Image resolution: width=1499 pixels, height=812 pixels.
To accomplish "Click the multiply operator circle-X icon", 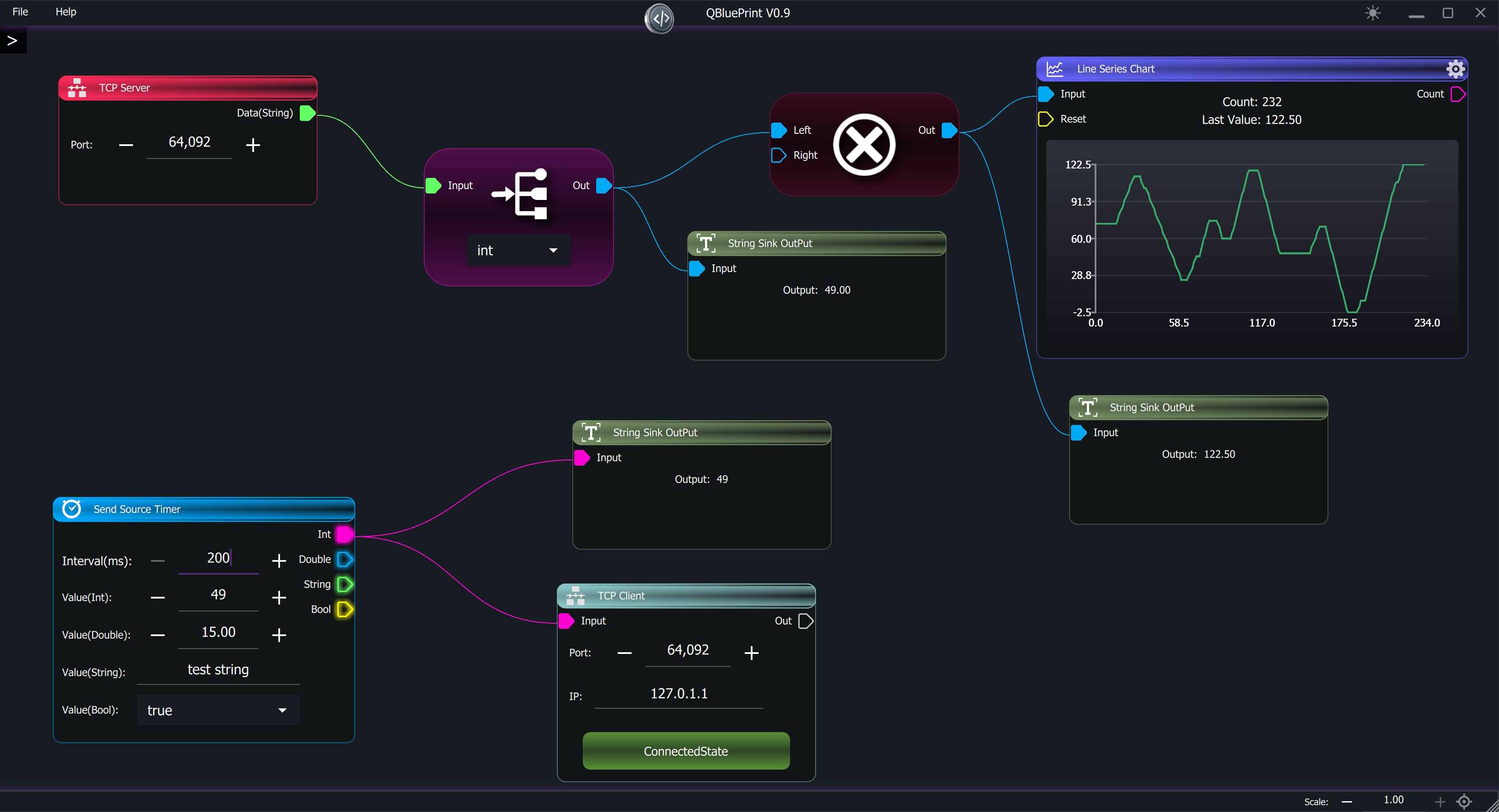I will pyautogui.click(x=864, y=144).
